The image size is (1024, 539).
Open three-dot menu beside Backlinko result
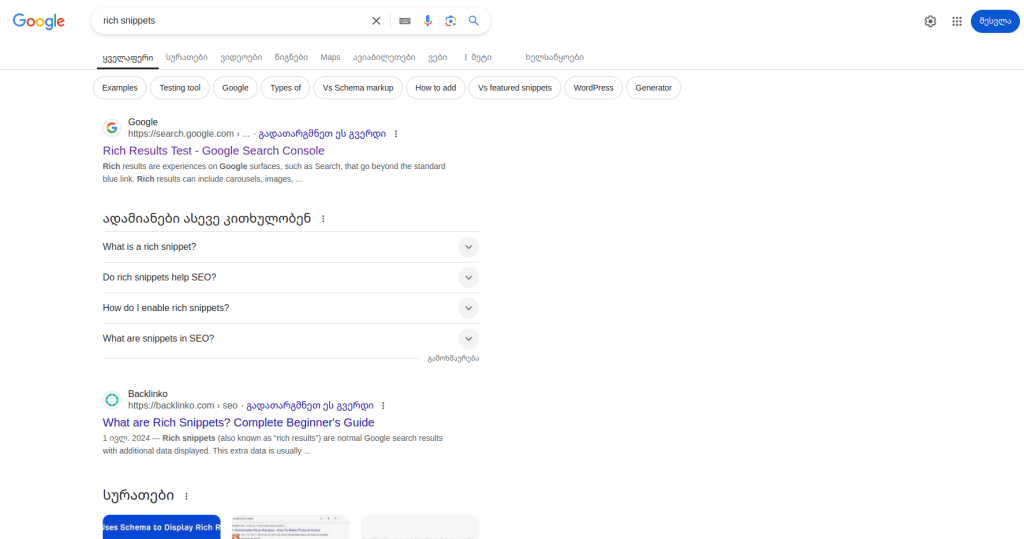pos(383,406)
